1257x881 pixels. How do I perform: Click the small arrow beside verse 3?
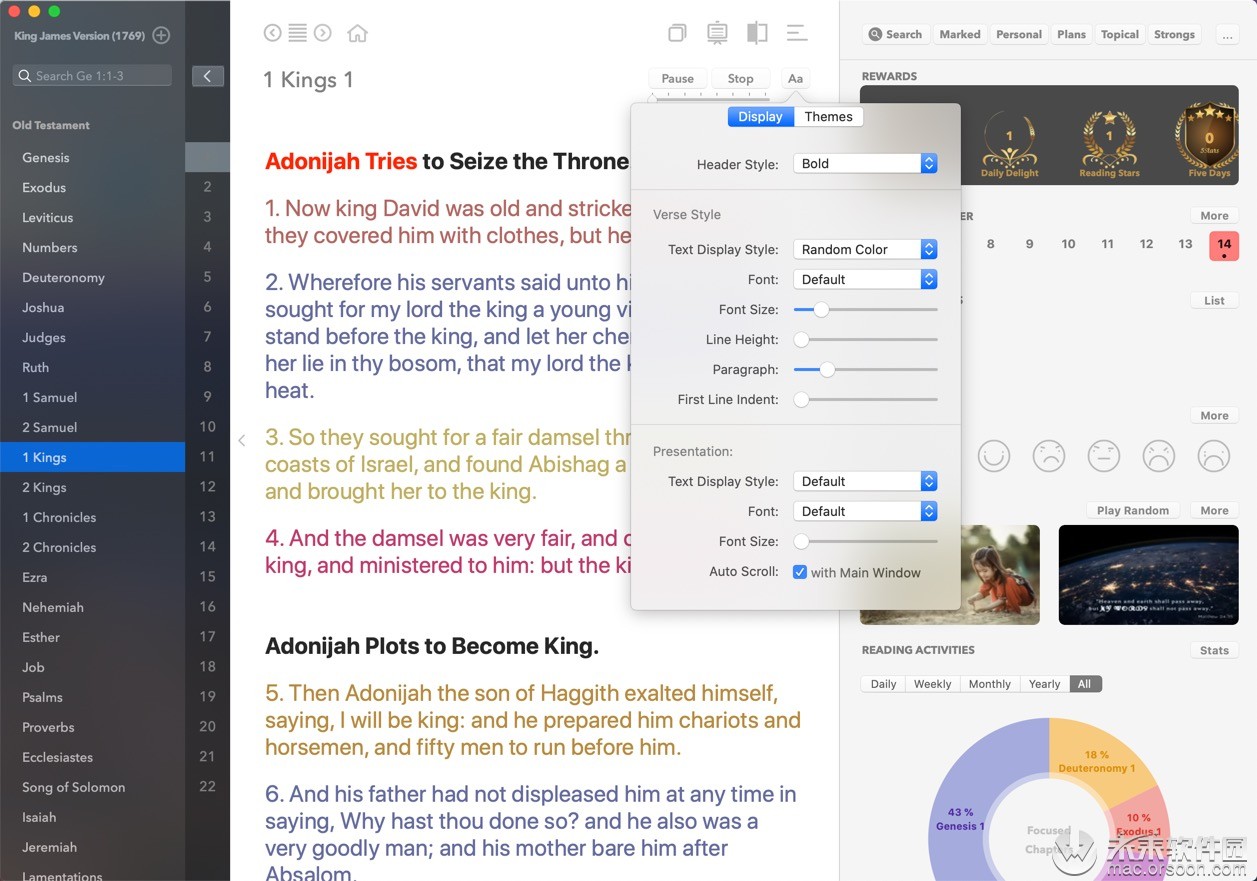pyautogui.click(x=241, y=440)
